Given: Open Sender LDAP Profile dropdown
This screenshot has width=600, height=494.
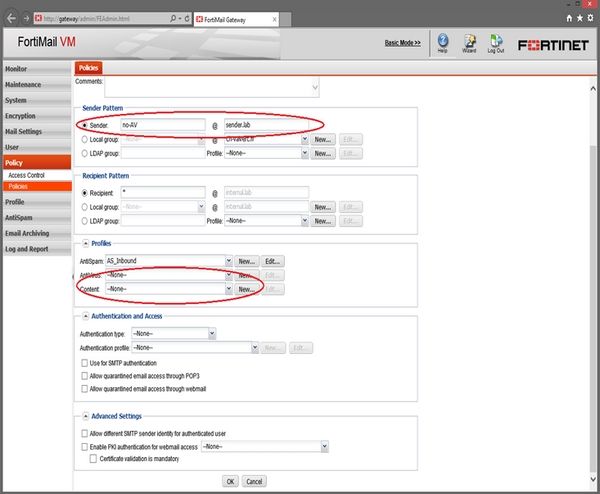Looking at the screenshot, I should [305, 153].
